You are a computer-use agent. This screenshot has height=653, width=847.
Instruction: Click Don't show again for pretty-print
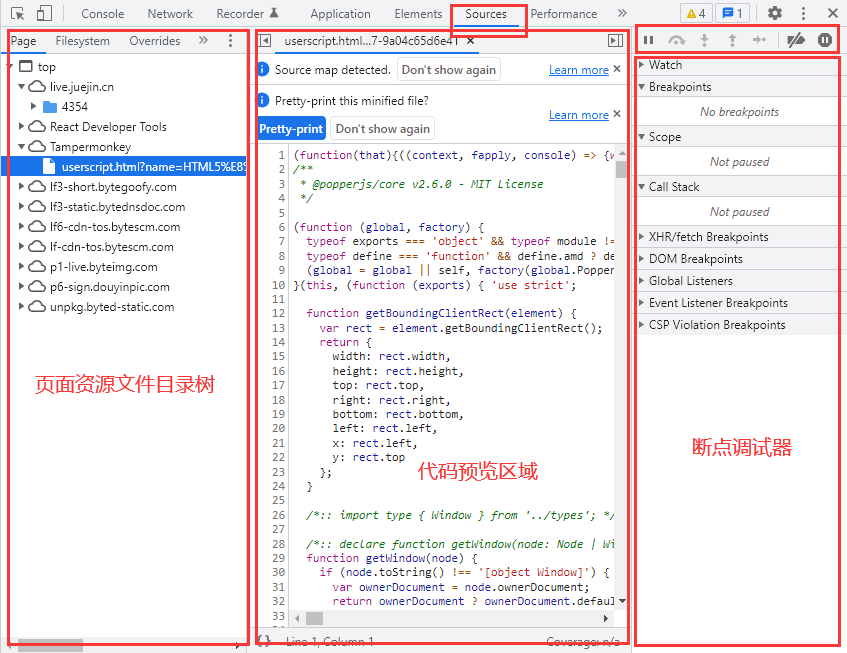coord(382,129)
